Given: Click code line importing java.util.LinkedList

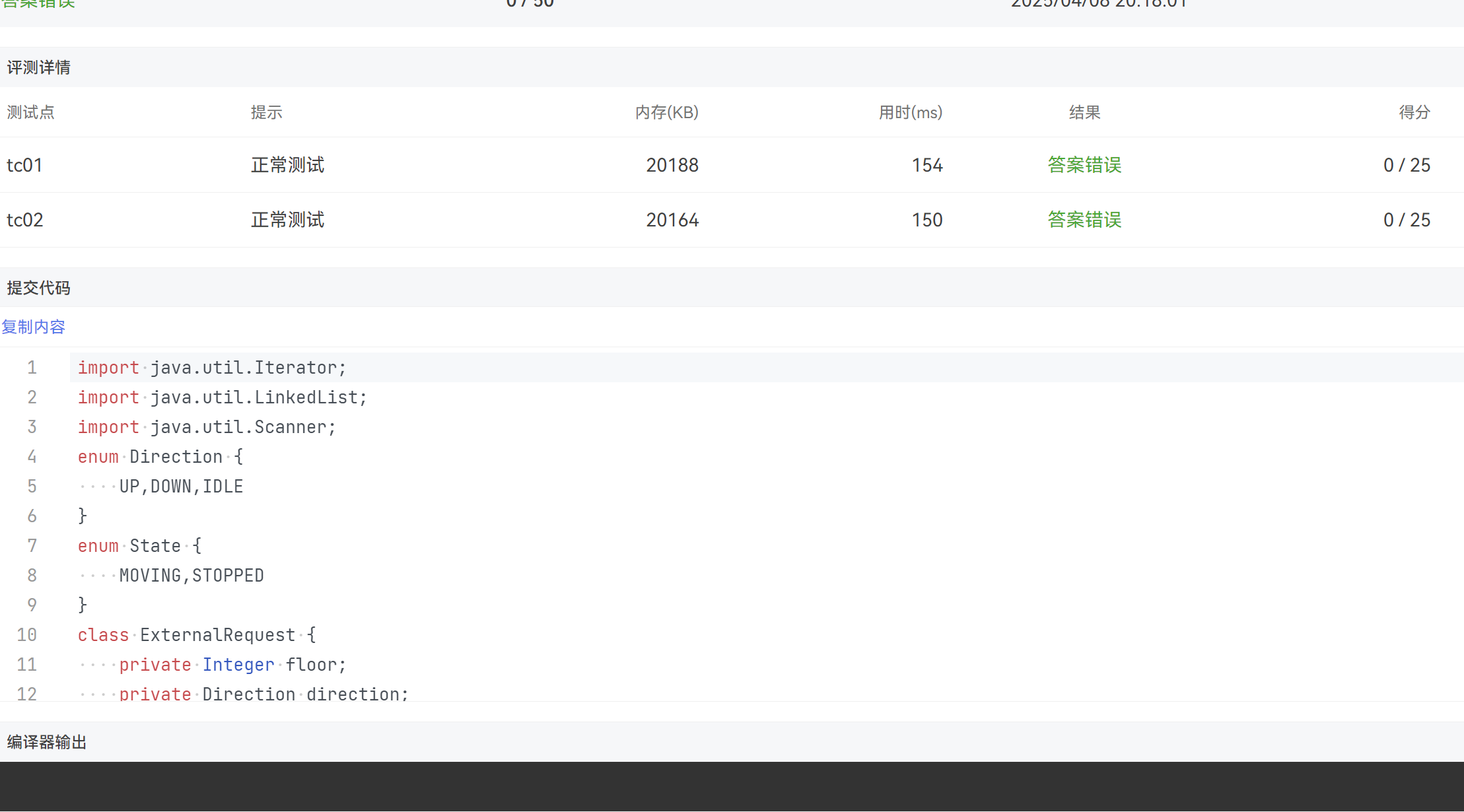Looking at the screenshot, I should [x=222, y=397].
